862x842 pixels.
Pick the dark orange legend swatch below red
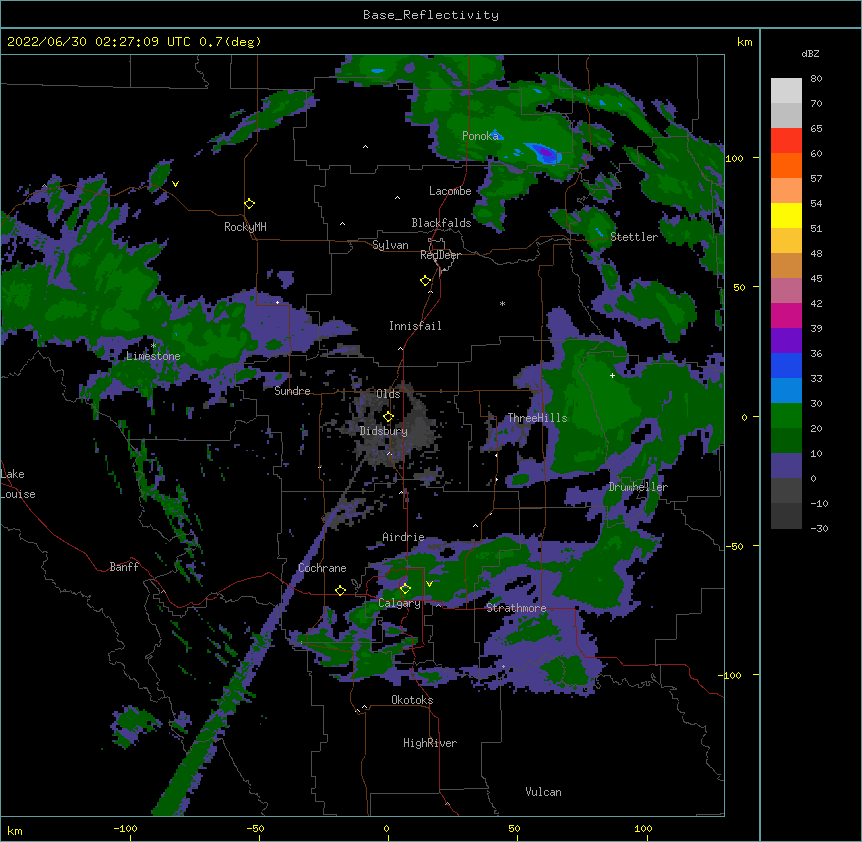[786, 165]
